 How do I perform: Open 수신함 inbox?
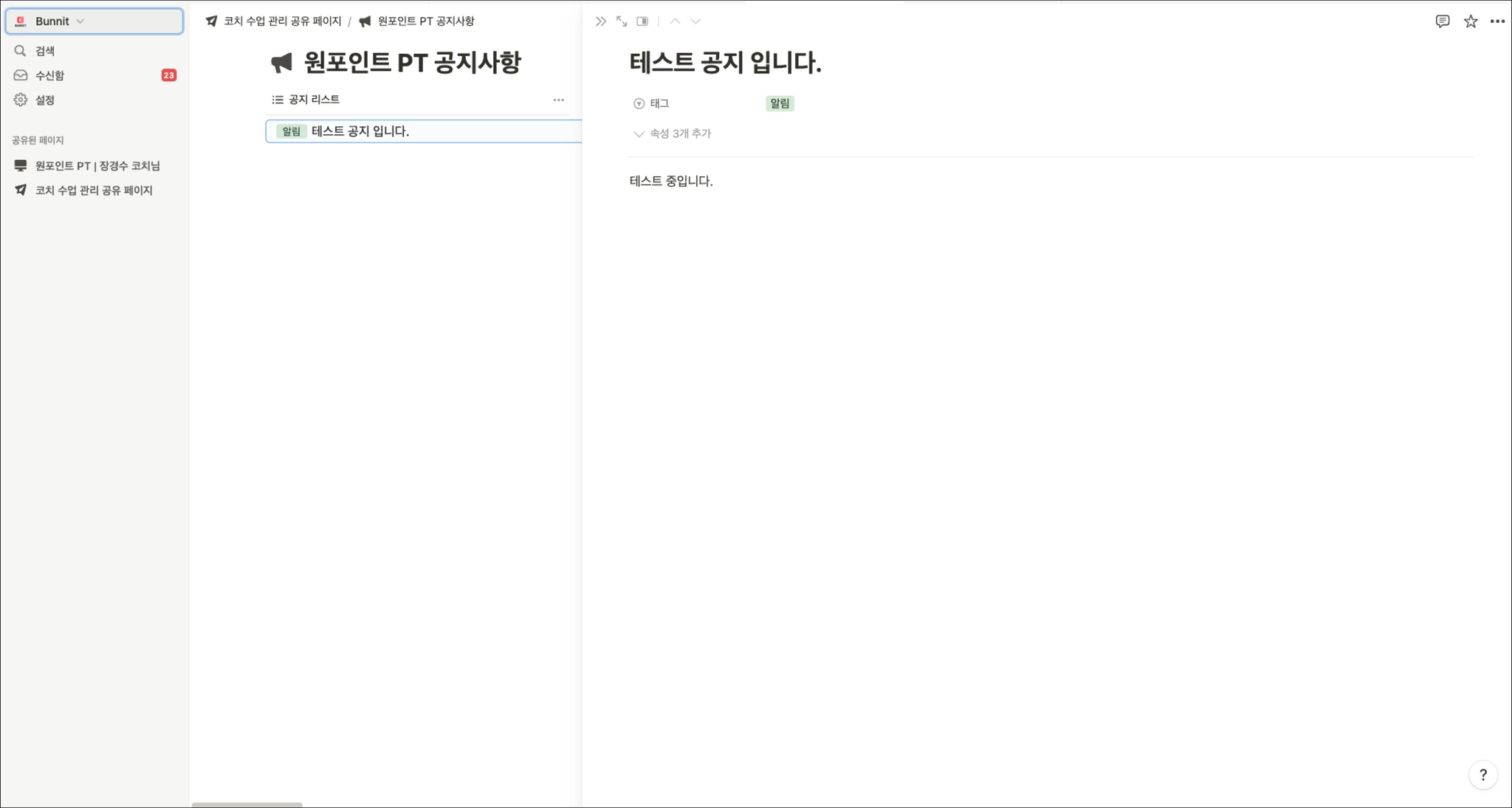click(x=49, y=75)
